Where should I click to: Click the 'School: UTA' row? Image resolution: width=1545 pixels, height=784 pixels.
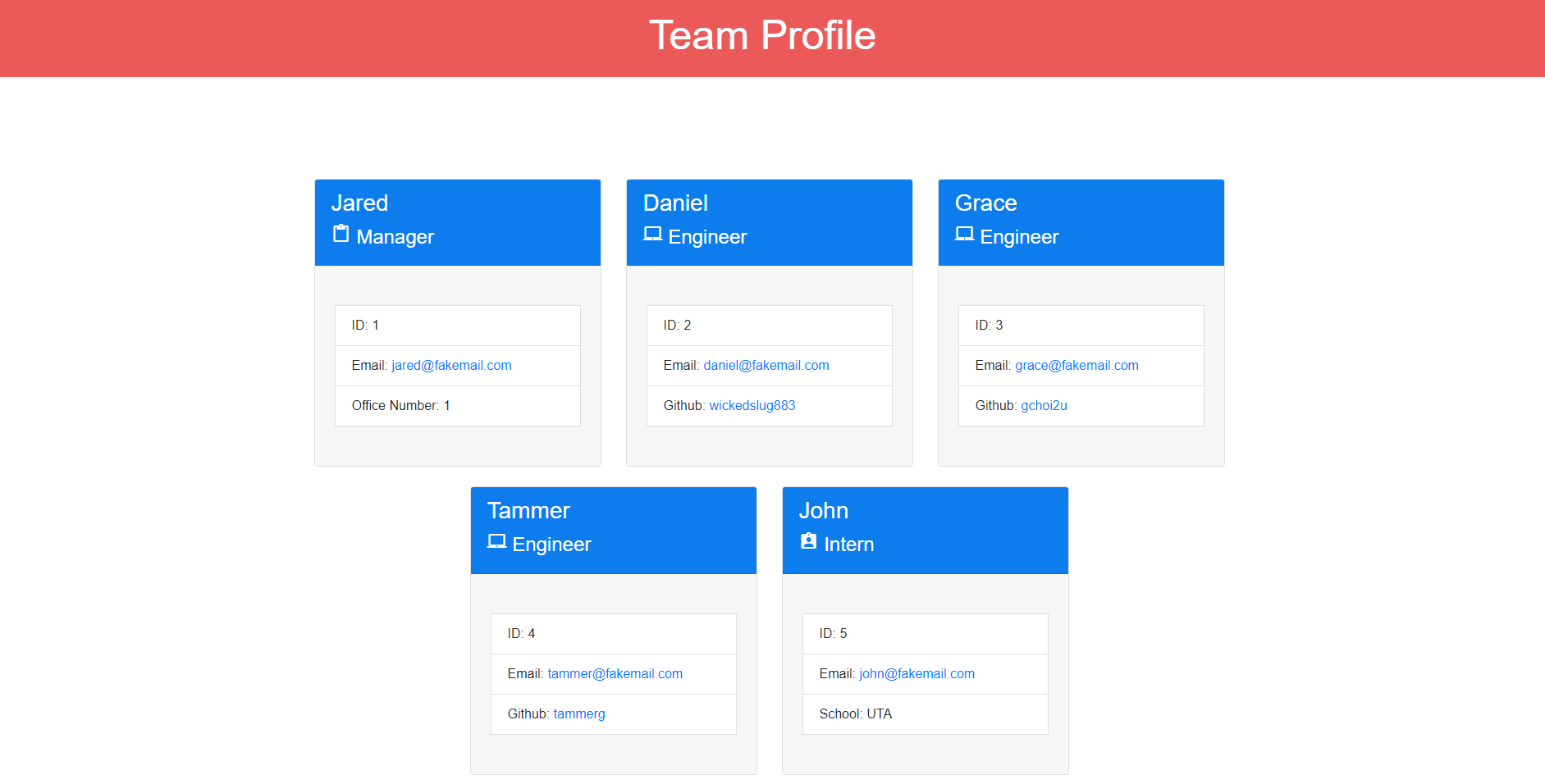pos(926,714)
